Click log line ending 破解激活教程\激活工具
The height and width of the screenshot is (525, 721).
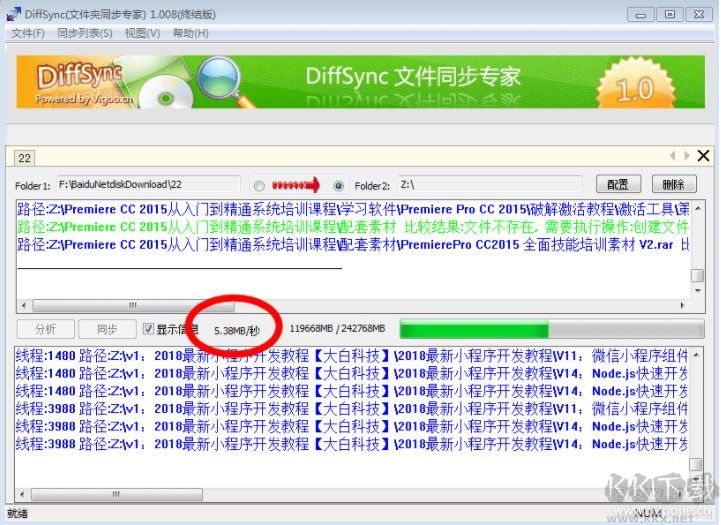[353, 209]
